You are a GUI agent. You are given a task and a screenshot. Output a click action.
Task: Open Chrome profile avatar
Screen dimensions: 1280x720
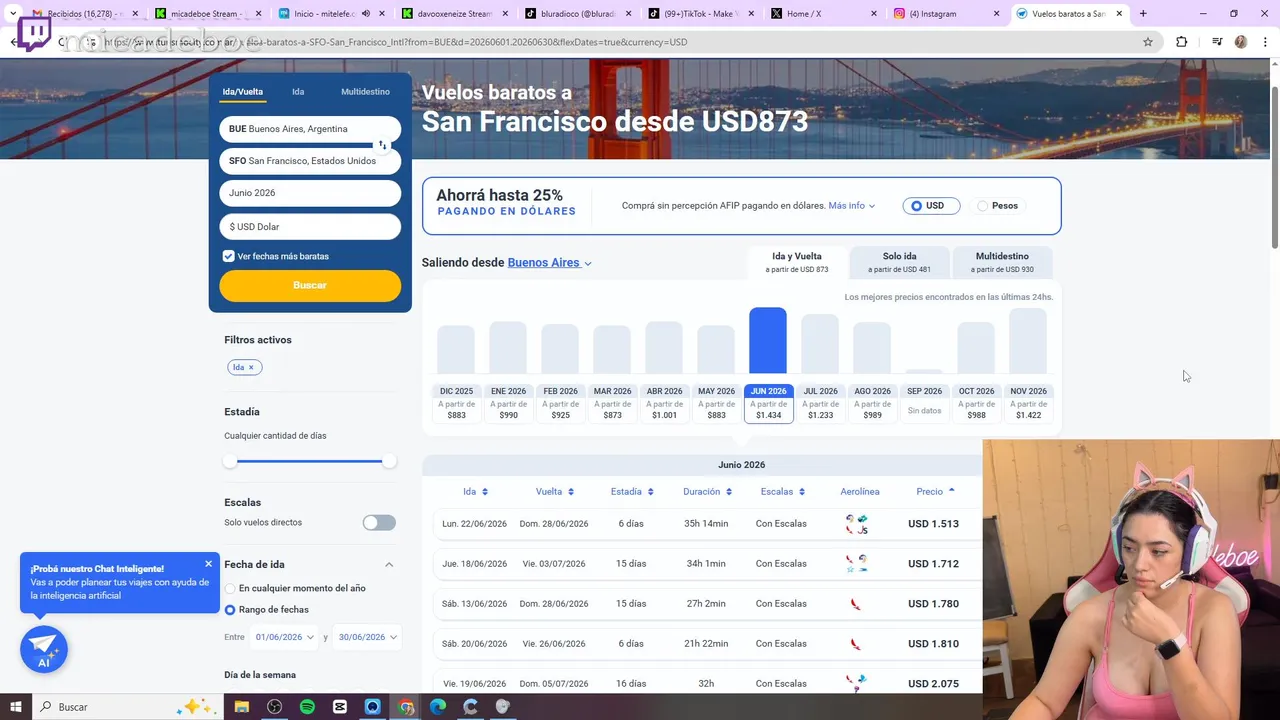pos(1241,42)
